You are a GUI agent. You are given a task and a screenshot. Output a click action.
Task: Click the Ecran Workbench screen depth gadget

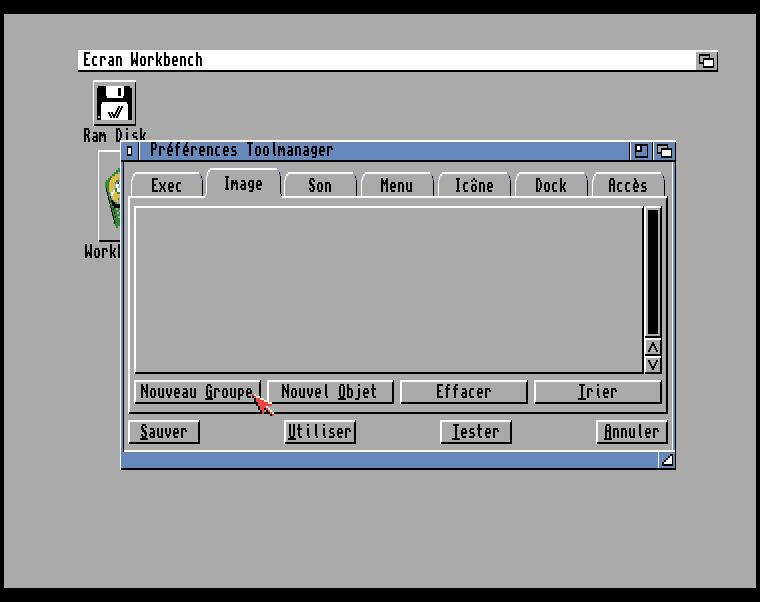(706, 61)
